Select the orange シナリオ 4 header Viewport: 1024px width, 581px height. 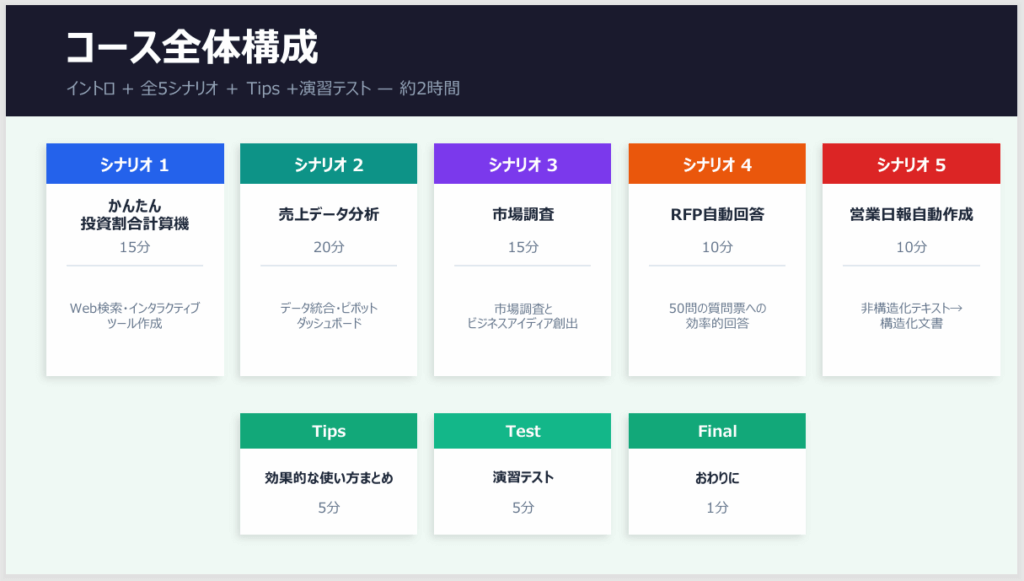(x=717, y=165)
